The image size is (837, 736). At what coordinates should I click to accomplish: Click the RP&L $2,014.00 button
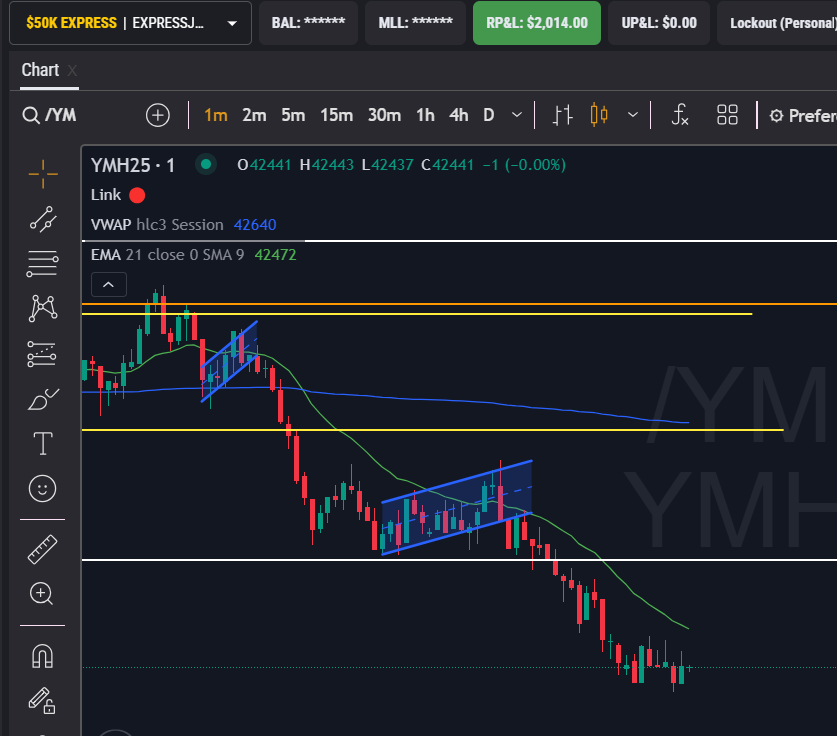pyautogui.click(x=536, y=23)
